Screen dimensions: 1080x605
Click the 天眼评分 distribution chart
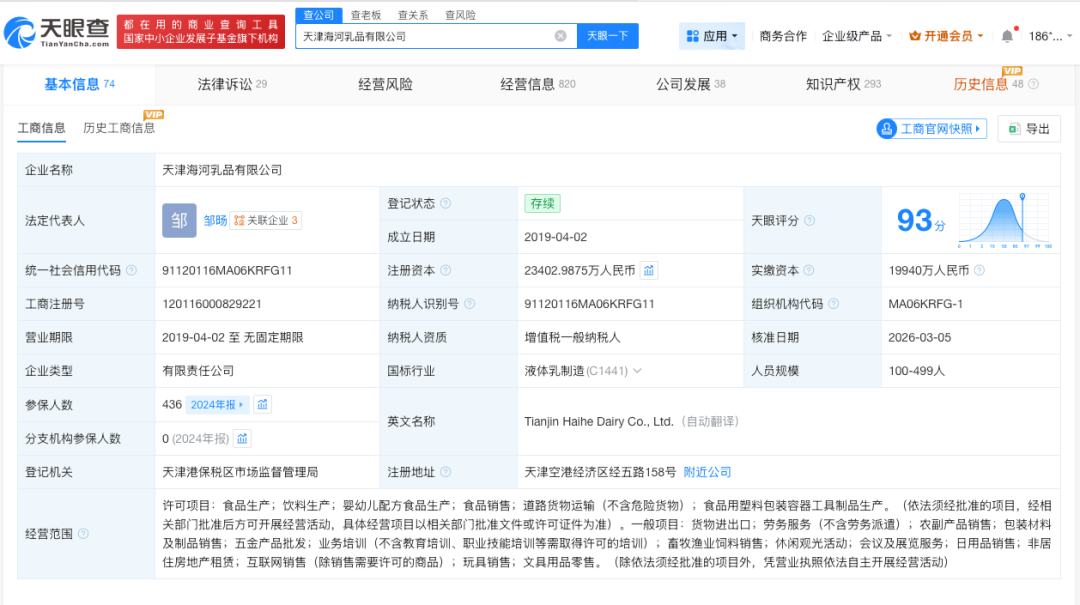click(x=1005, y=221)
